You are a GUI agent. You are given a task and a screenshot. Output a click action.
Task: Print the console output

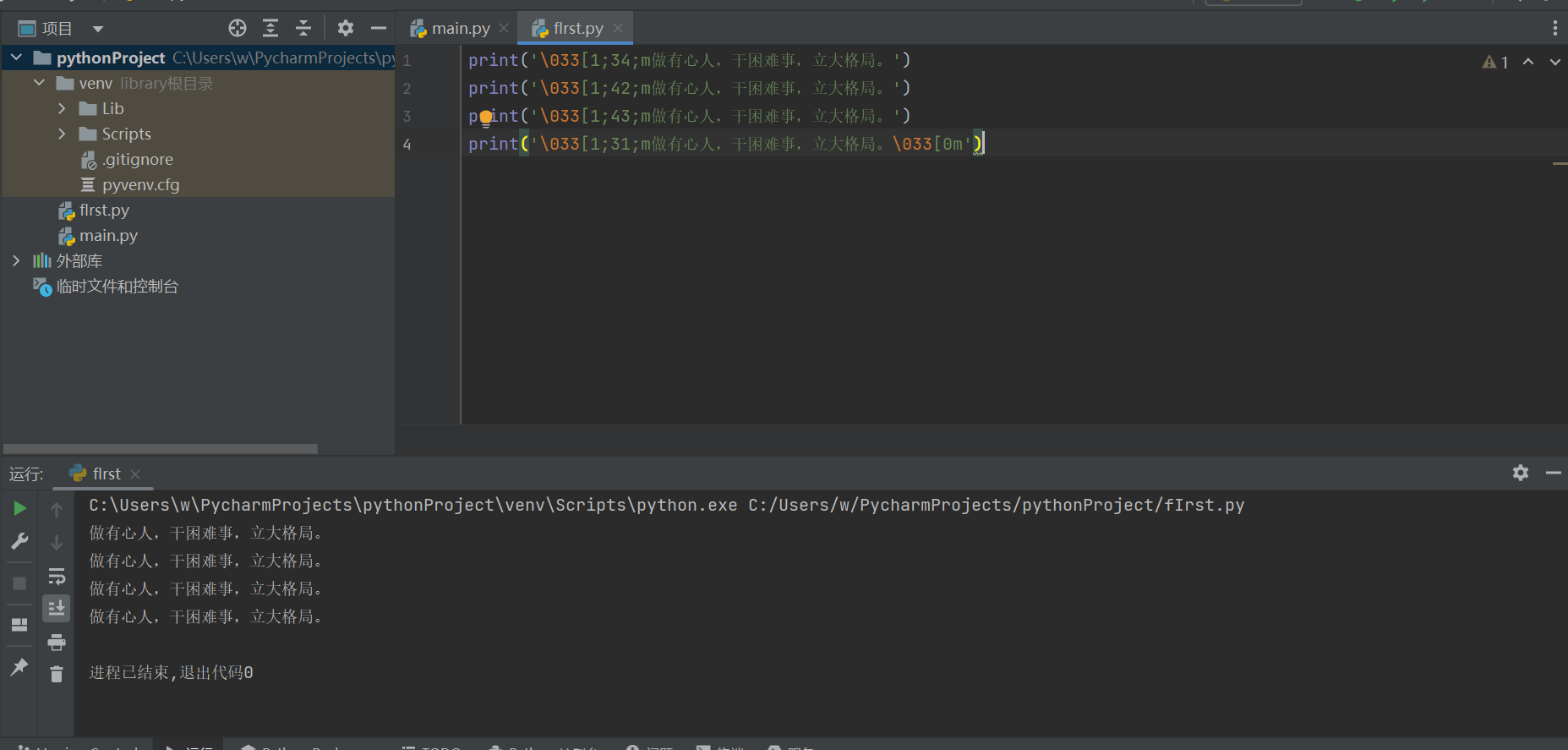57,643
